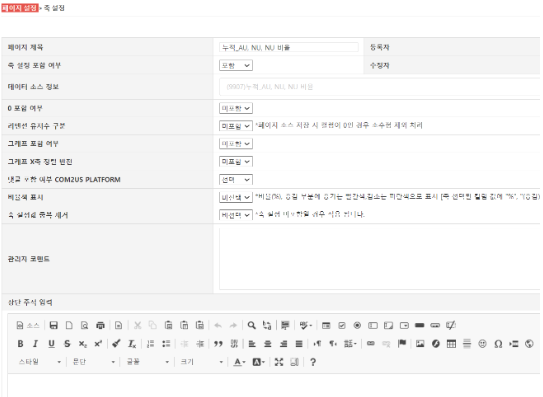Screen dimensions: 543x397
Task: Open the 비상체 표시 dropdown
Action: pos(236,197)
